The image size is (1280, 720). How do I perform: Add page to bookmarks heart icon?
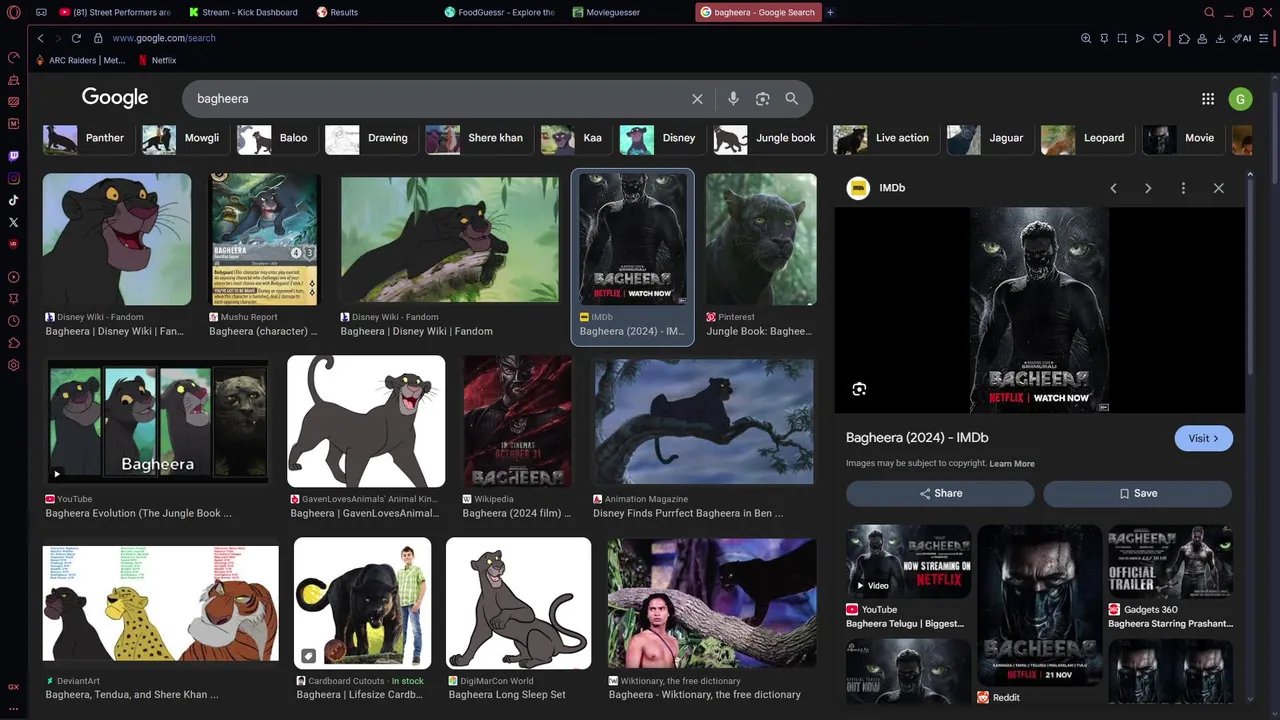coord(1158,38)
